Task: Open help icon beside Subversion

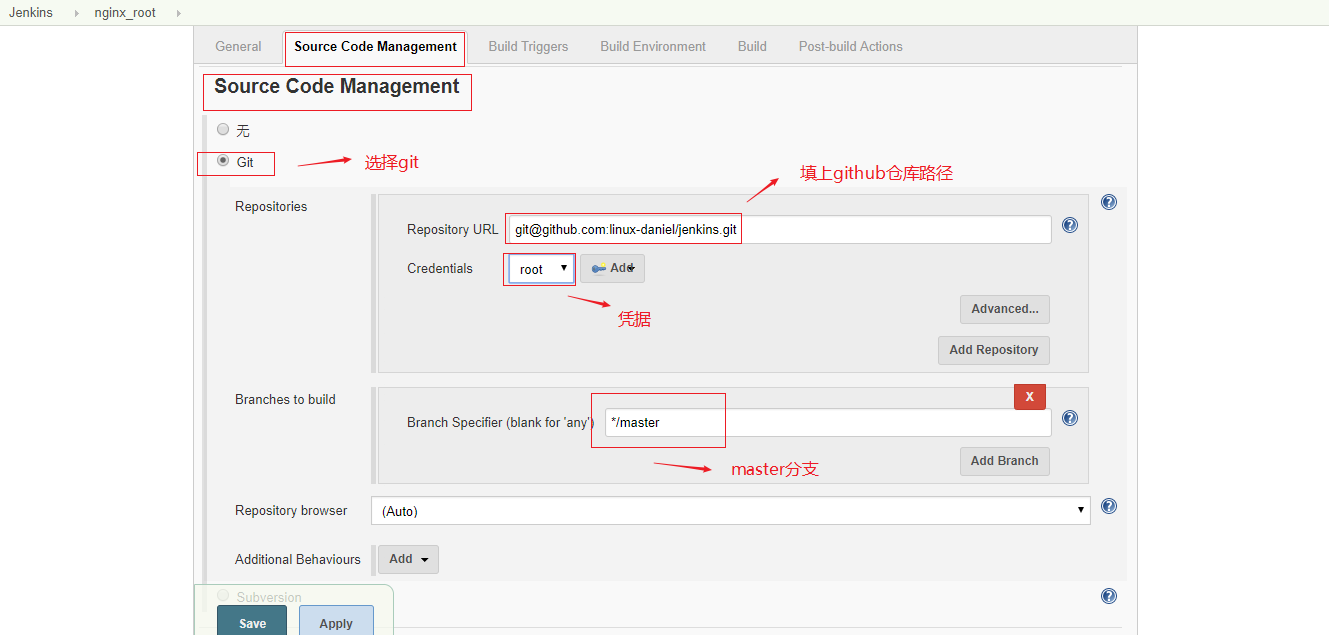Action: 1109,596
